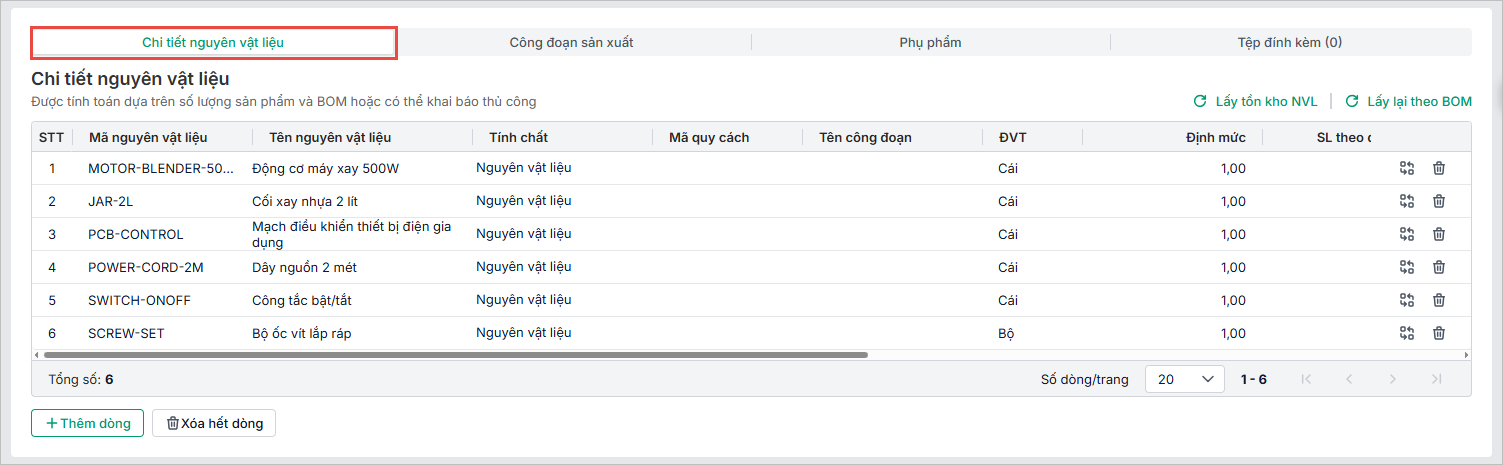Open the Phụ phẩm tab
The image size is (1503, 465).
pos(930,42)
